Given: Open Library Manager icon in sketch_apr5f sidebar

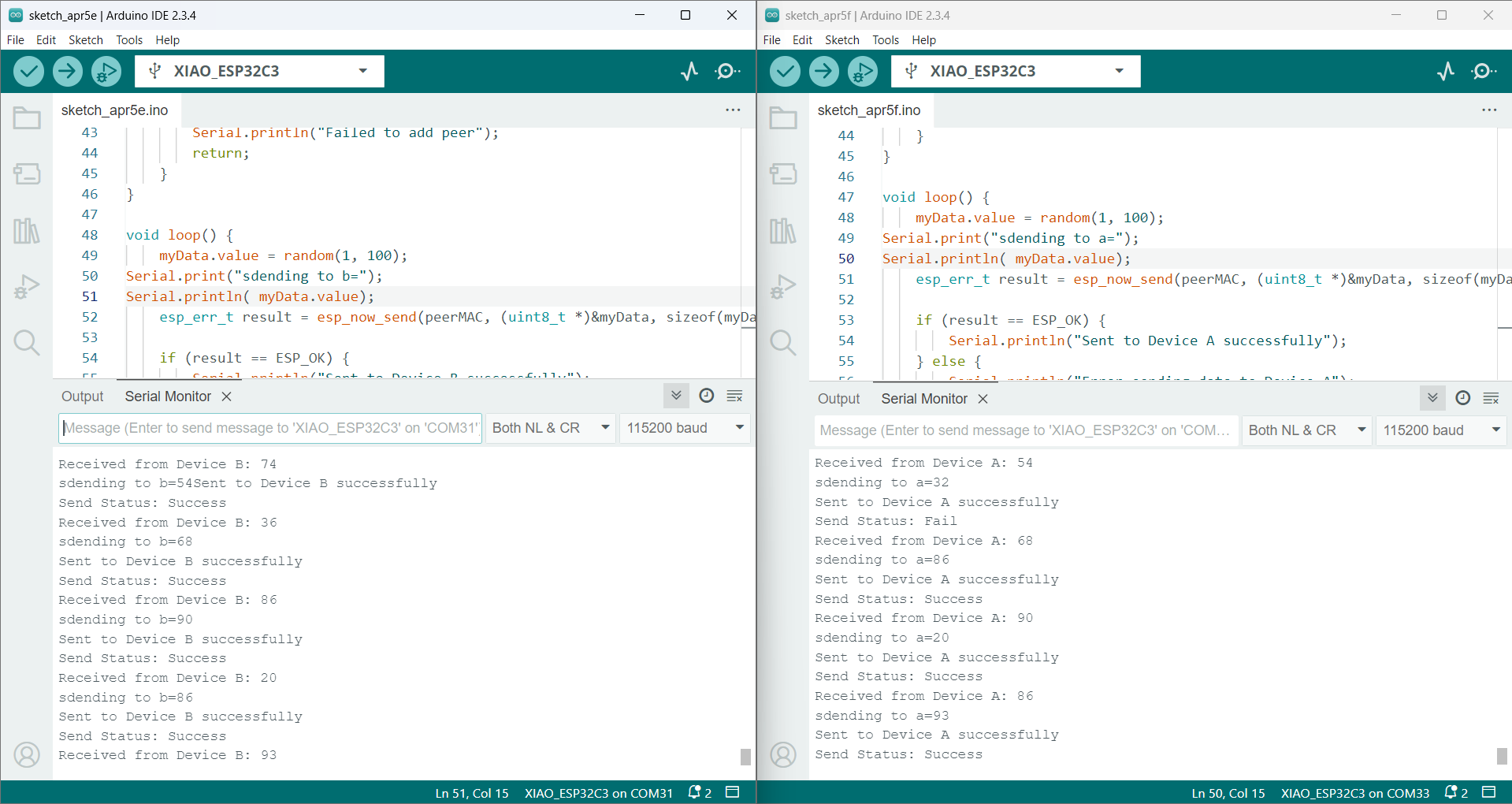Looking at the screenshot, I should pyautogui.click(x=783, y=231).
